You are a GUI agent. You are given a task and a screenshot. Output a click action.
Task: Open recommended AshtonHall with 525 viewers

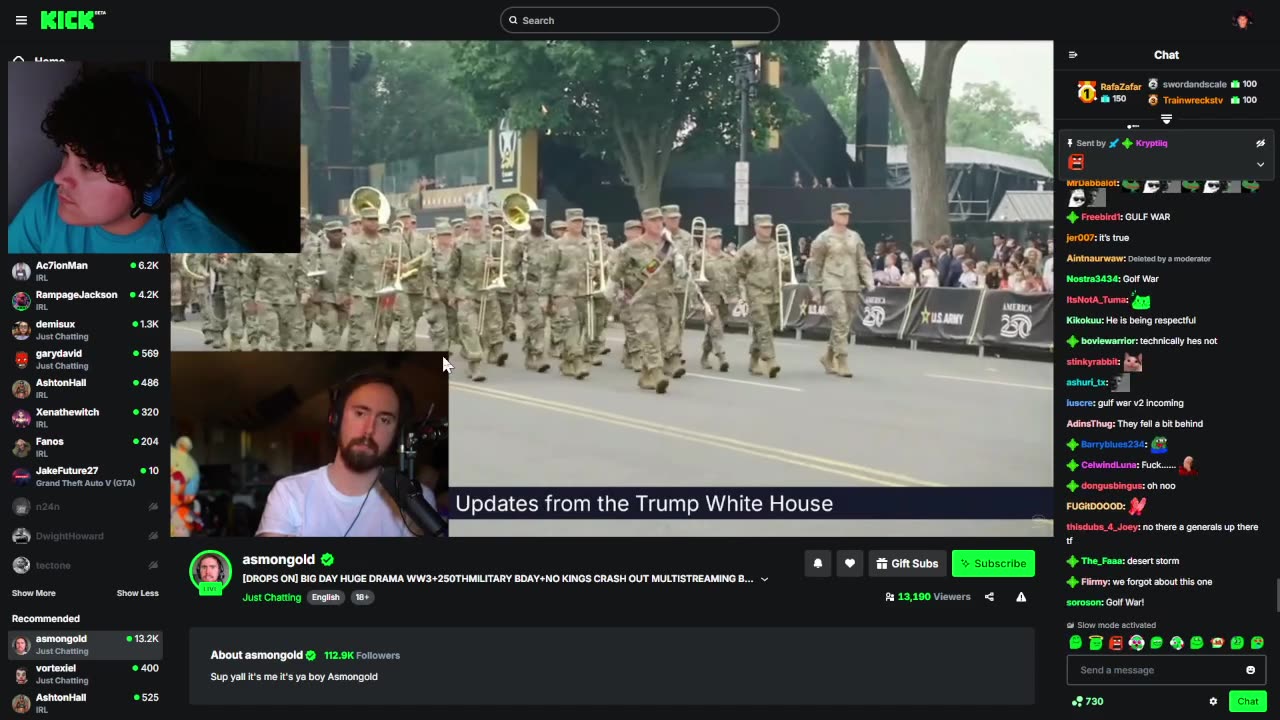point(85,703)
